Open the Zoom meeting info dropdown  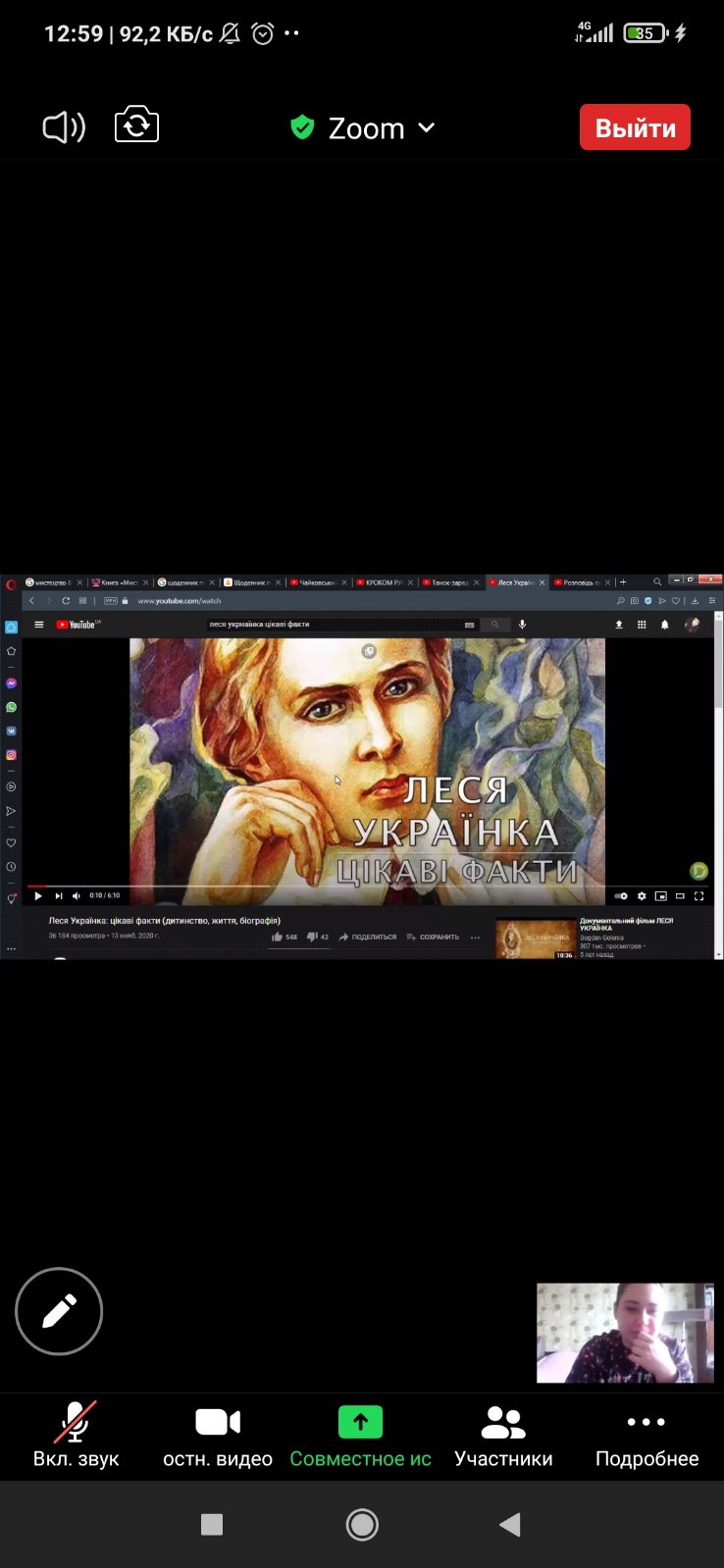[382, 128]
